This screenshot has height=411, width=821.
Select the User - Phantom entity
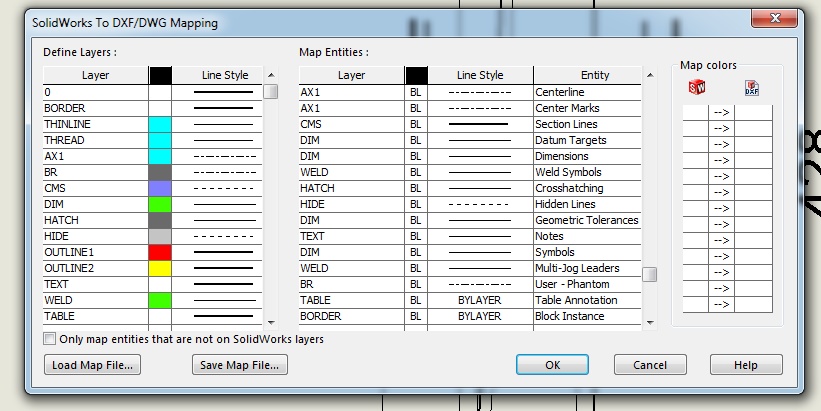point(587,284)
